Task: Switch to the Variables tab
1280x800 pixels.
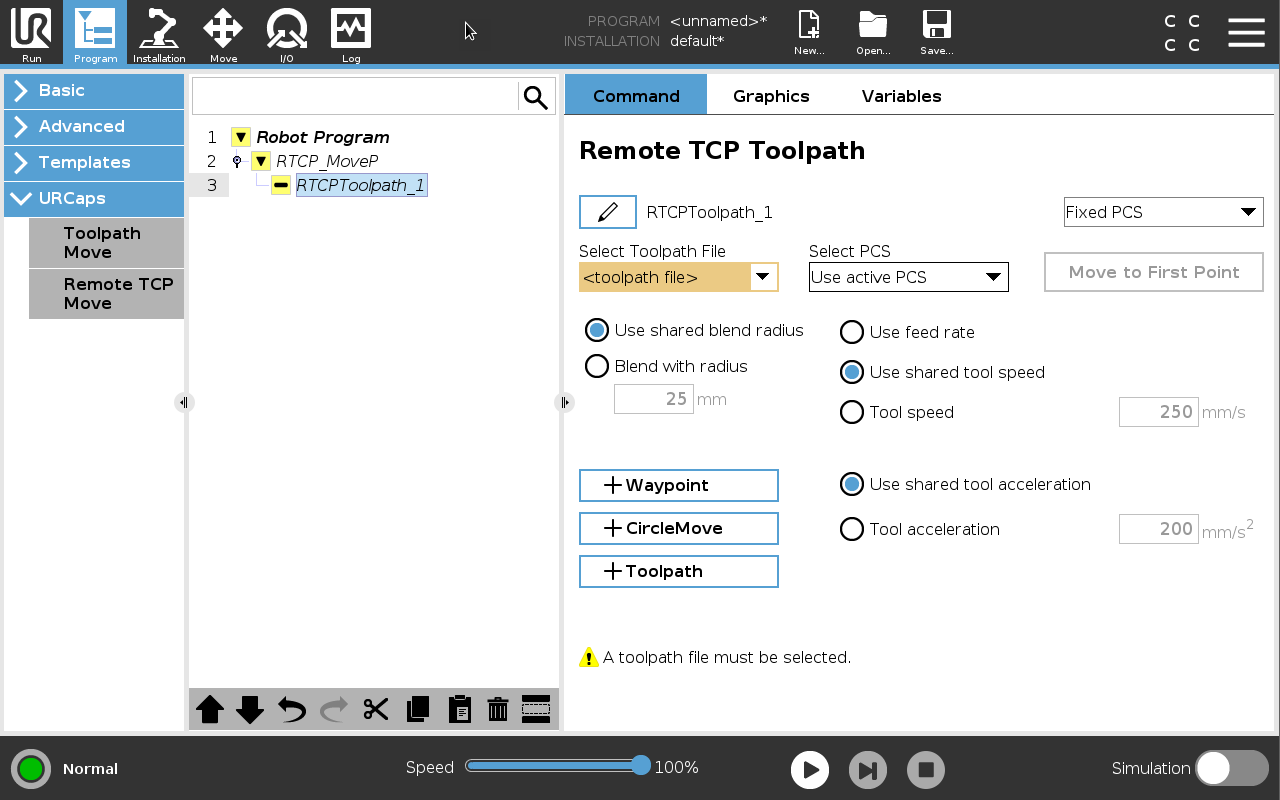Action: (901, 96)
